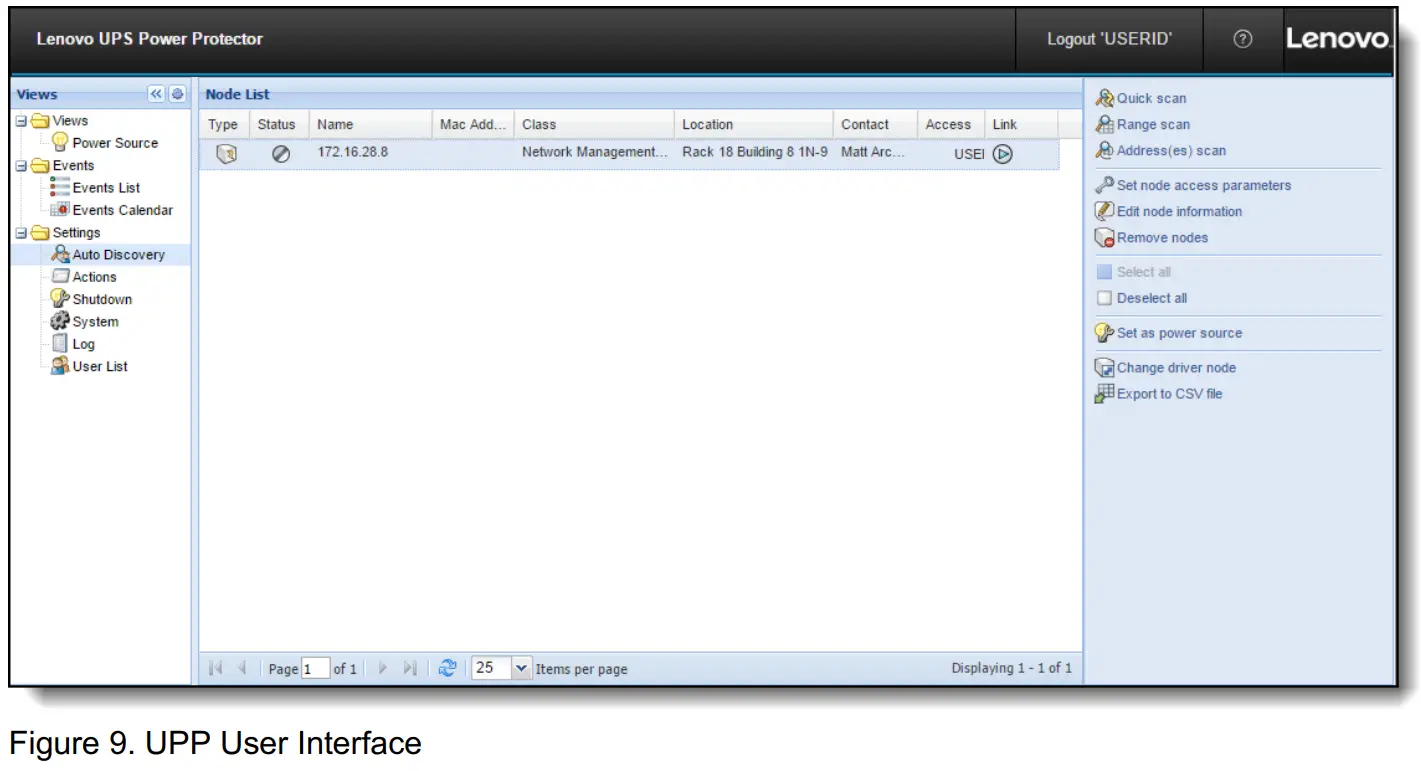Click the status icon for node 172.16.28.8

tap(281, 154)
